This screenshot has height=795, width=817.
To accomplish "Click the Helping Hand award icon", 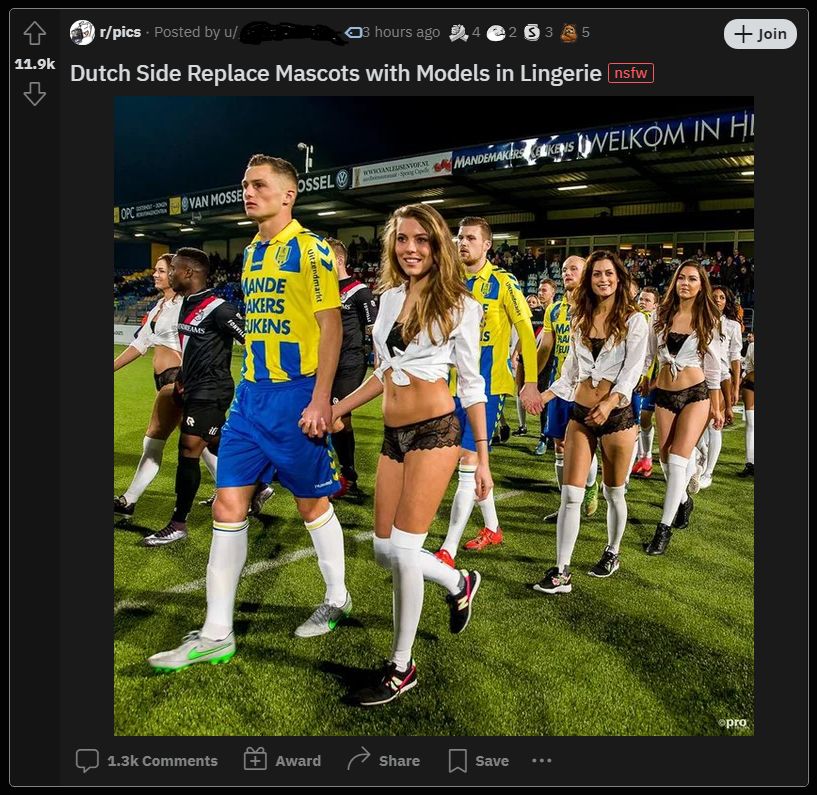I will (x=460, y=32).
